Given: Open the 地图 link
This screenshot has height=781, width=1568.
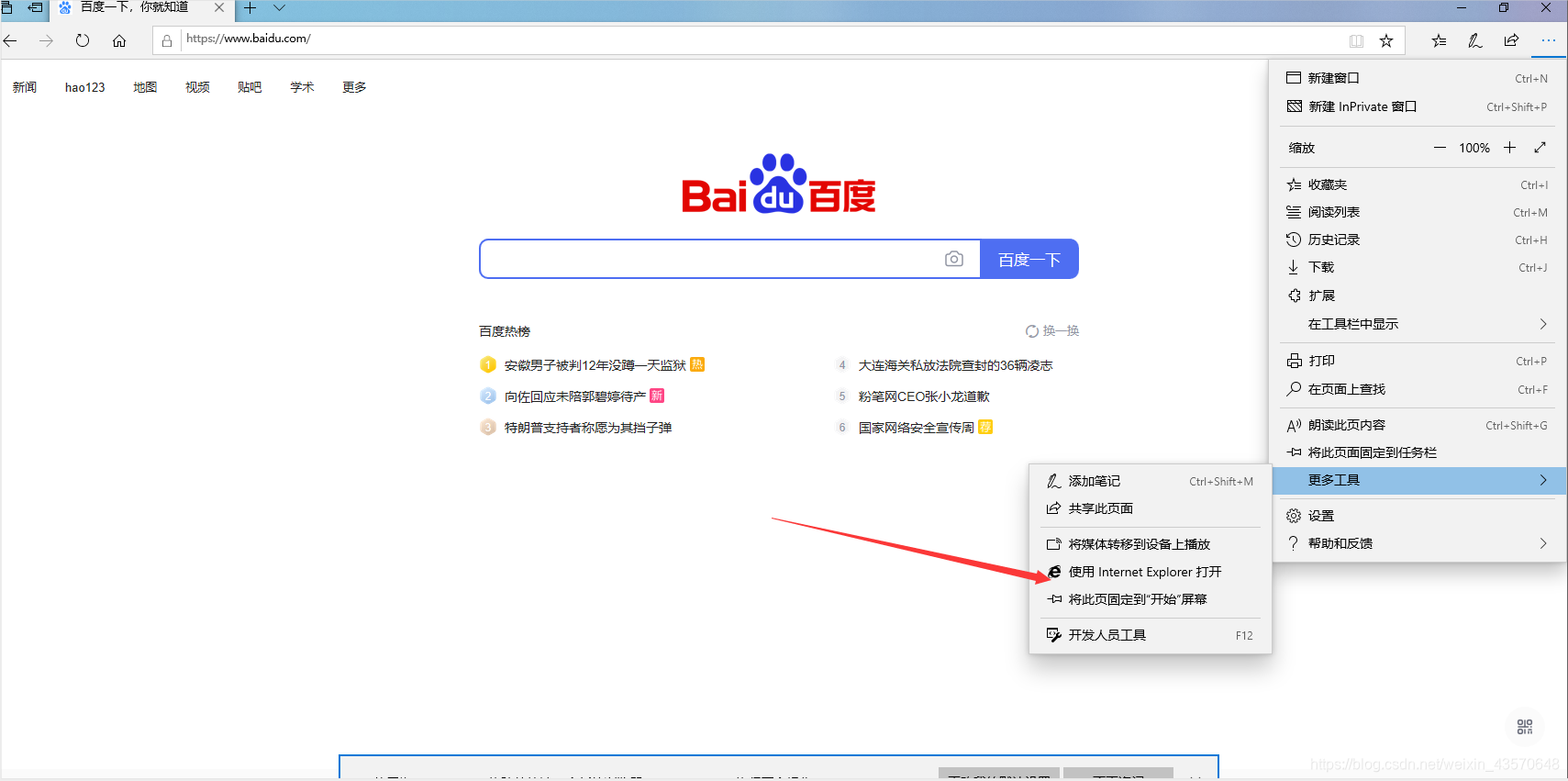Looking at the screenshot, I should [145, 87].
